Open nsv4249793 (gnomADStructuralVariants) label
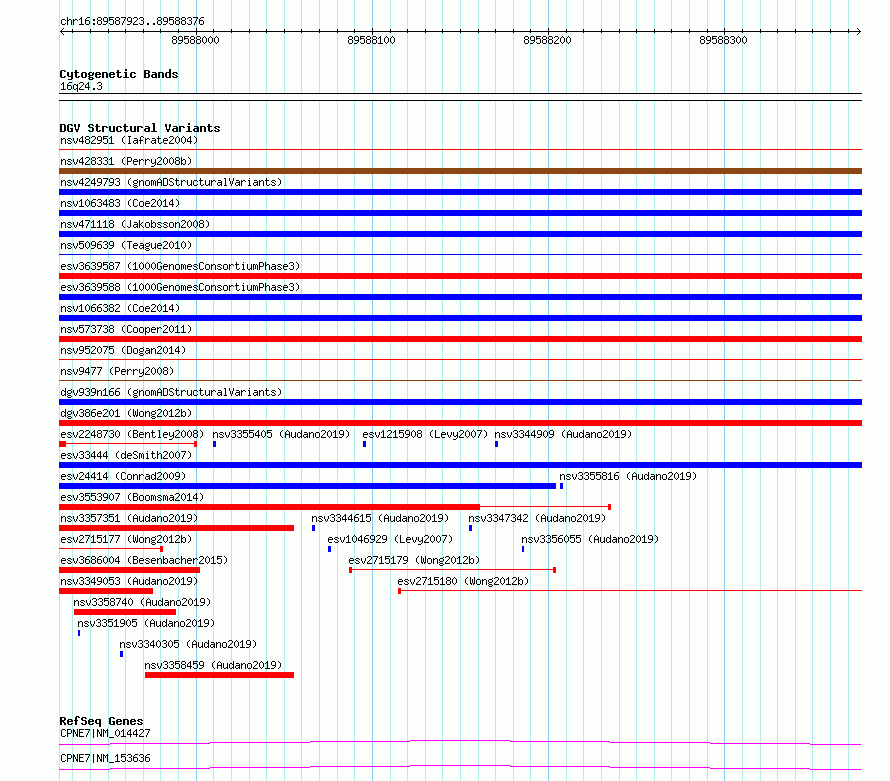The width and height of the screenshot is (890, 781). tap(171, 182)
